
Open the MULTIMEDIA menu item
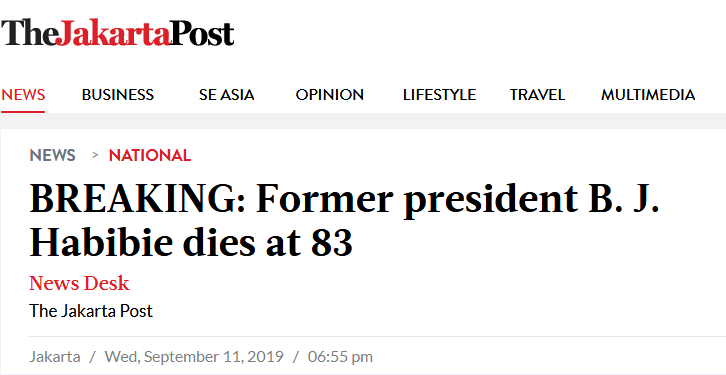pyautogui.click(x=648, y=94)
